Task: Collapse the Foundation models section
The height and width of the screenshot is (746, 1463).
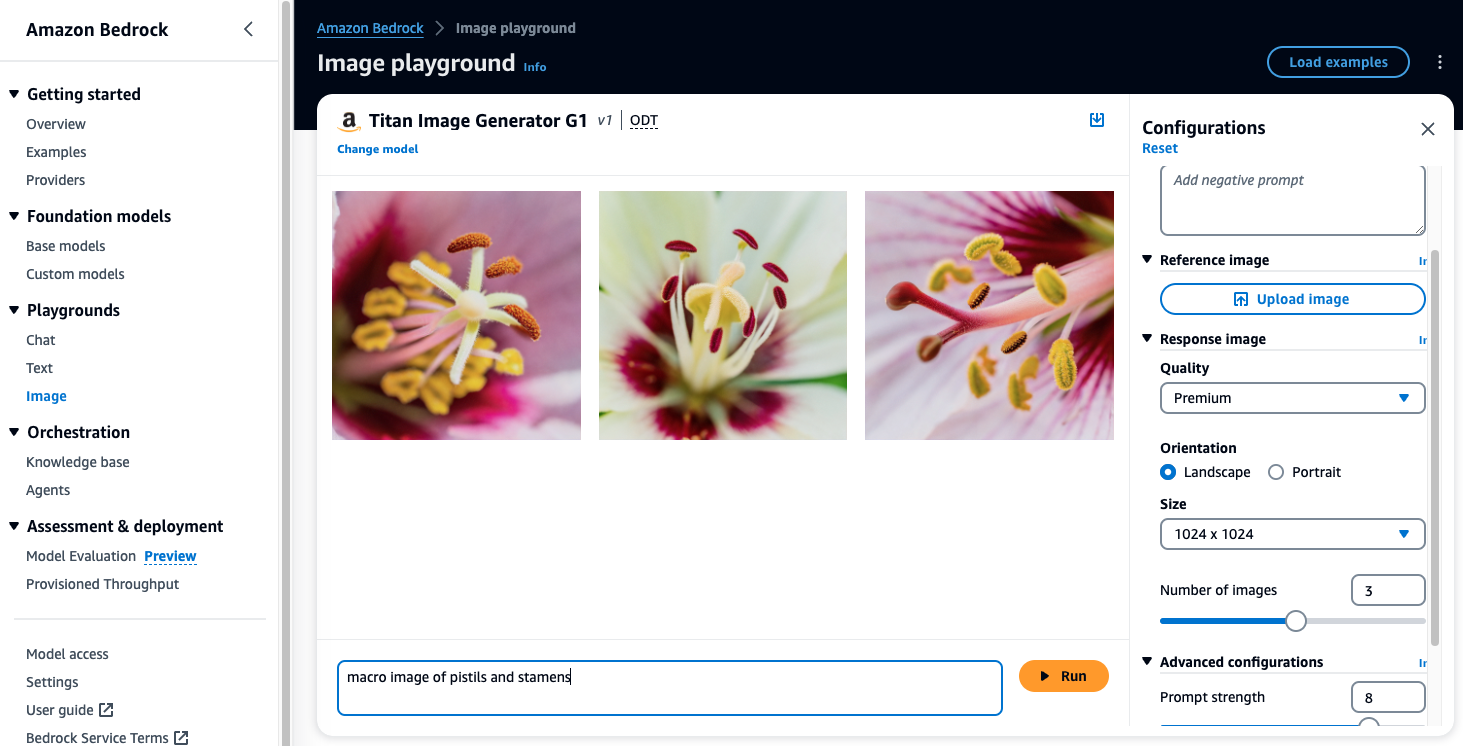Action: pos(14,216)
